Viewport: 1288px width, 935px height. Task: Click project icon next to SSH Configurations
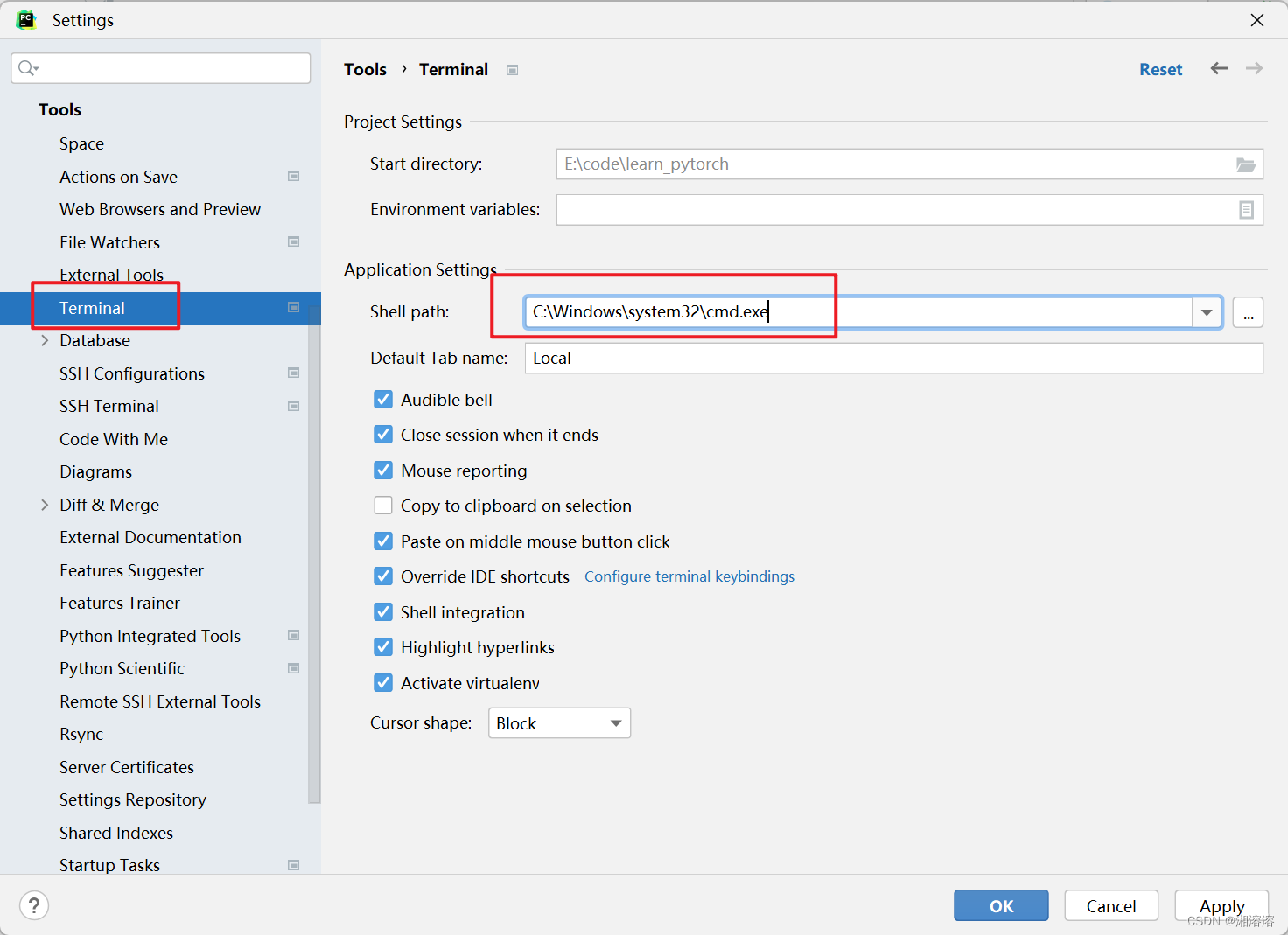point(294,373)
